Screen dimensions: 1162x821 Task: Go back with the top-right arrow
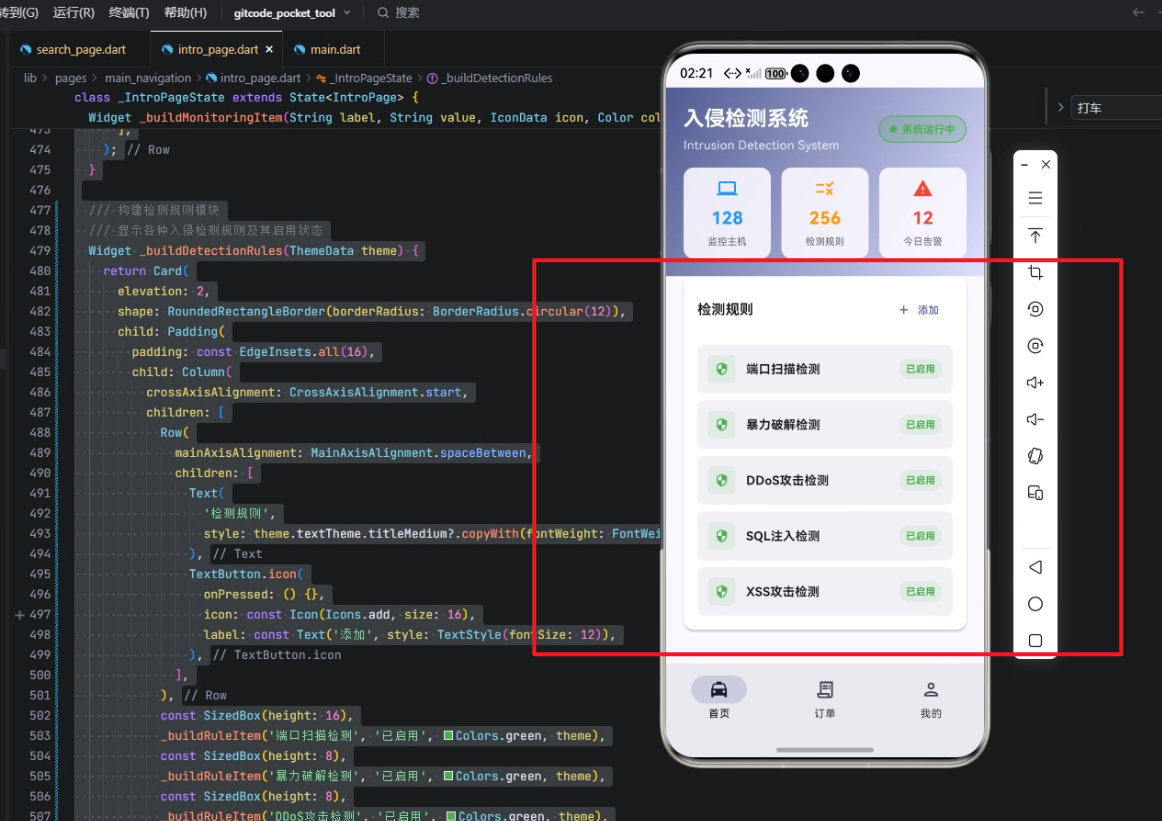[1138, 12]
